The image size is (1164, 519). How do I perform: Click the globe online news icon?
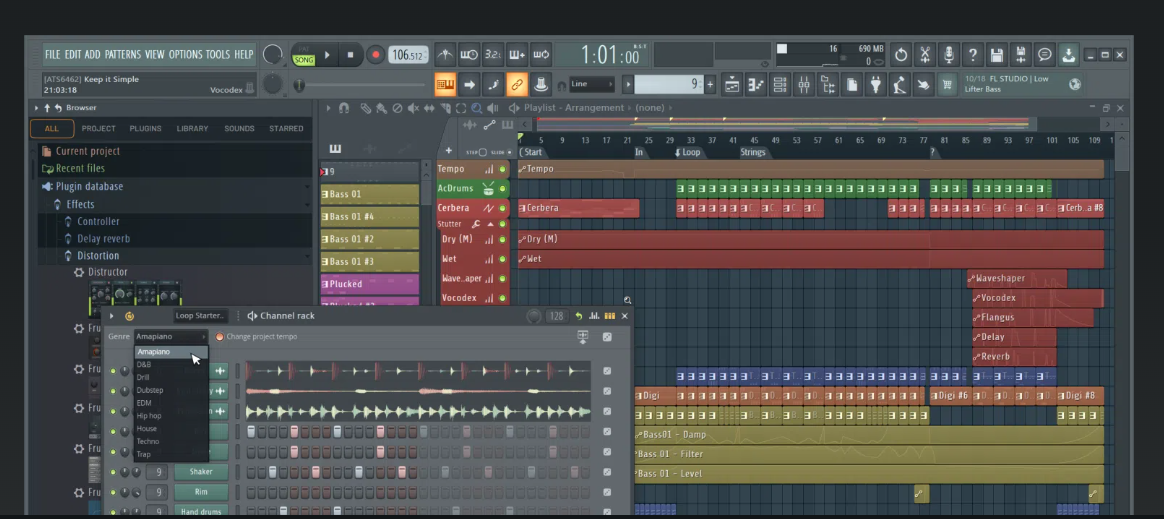coord(1074,84)
